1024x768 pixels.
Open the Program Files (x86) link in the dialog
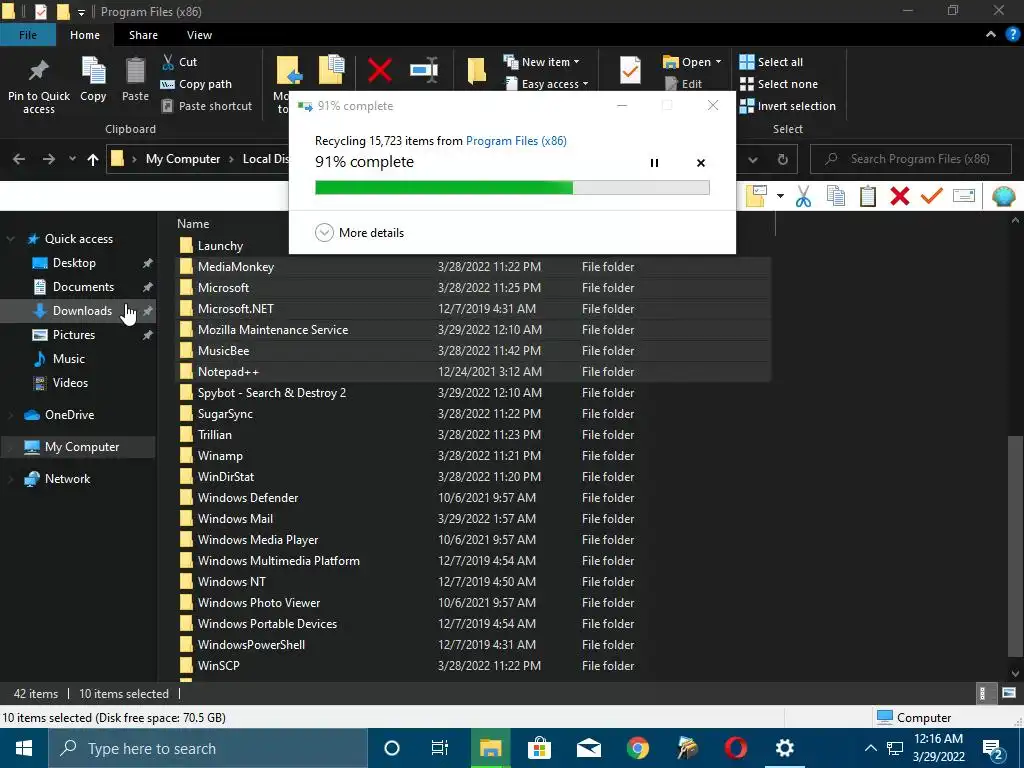516,141
